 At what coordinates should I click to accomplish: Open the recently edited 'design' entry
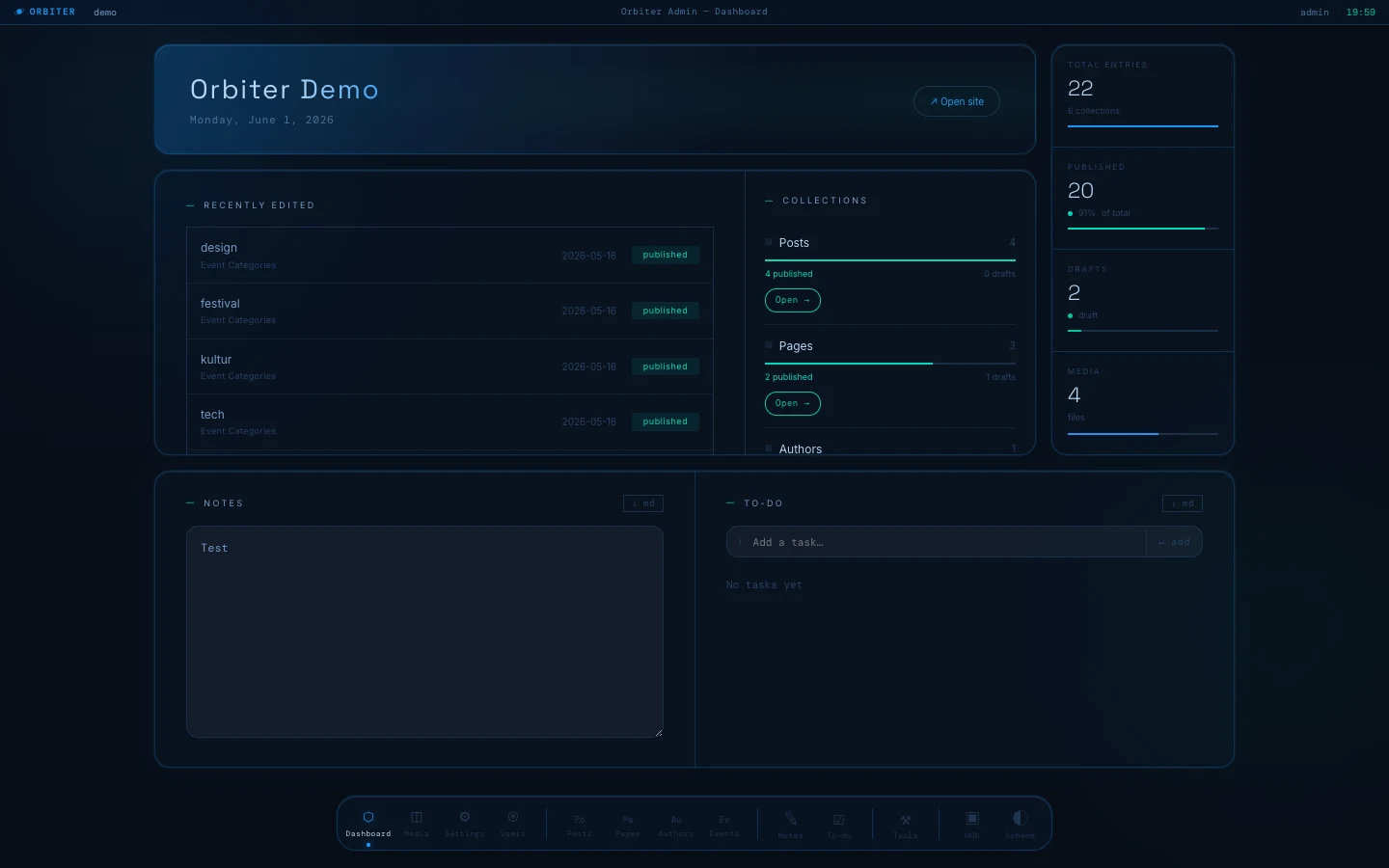449,256
